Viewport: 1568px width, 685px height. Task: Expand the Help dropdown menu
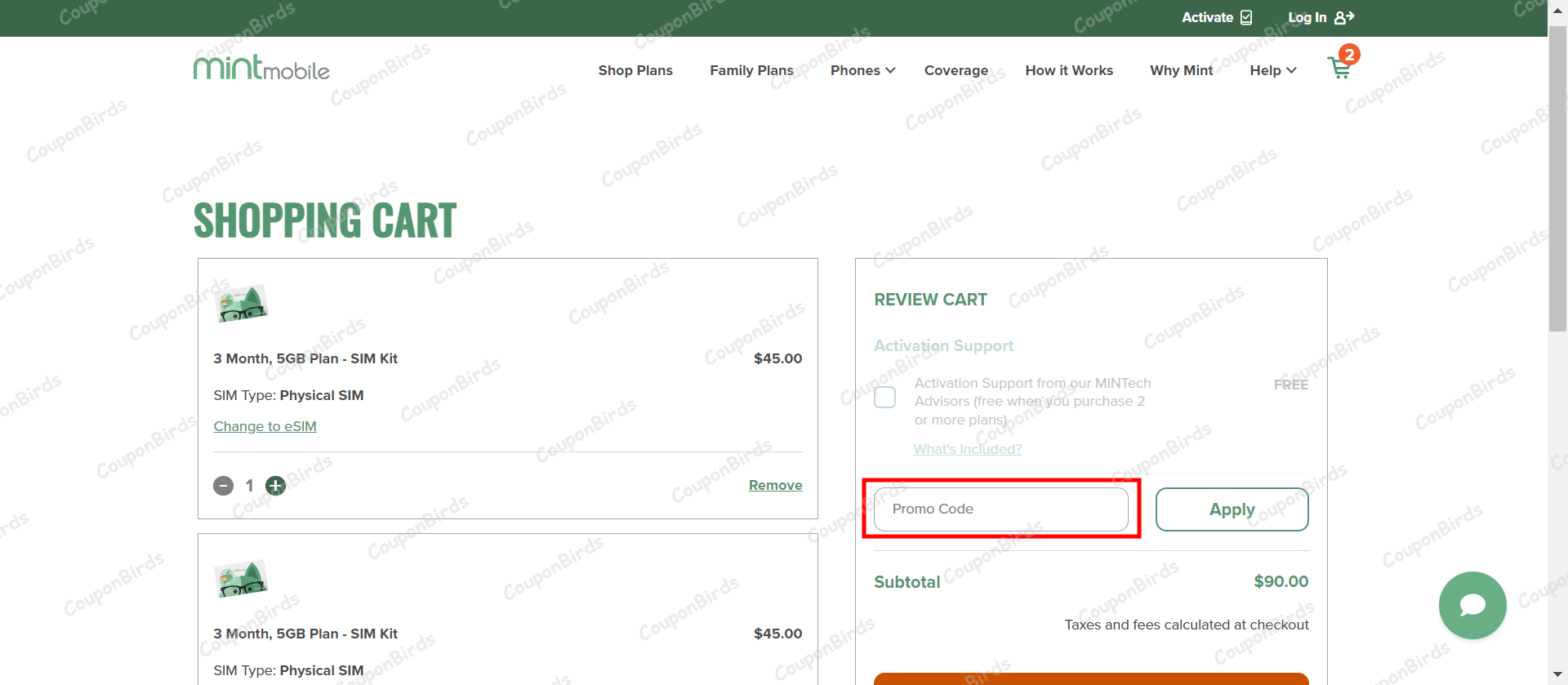(x=1272, y=70)
